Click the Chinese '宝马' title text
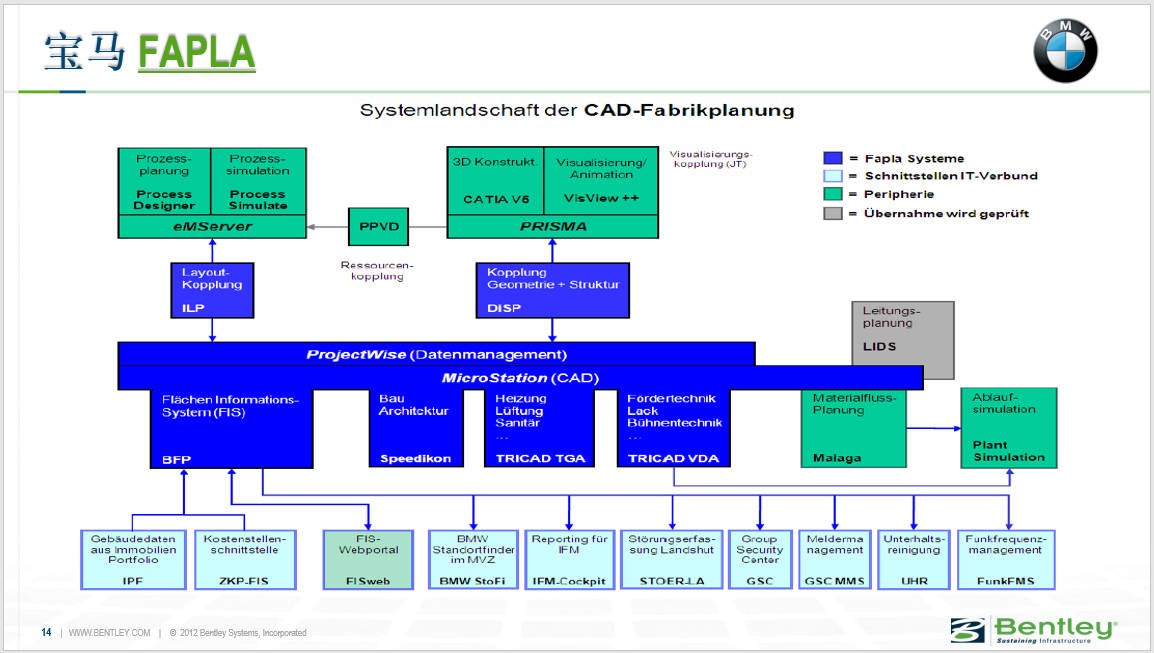 coord(85,52)
